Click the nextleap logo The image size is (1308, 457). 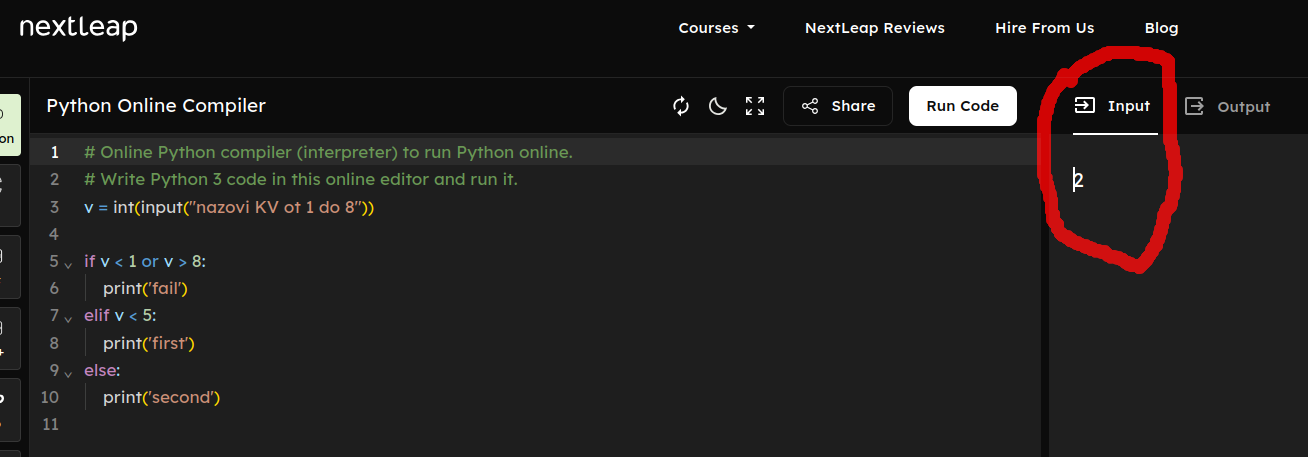79,28
